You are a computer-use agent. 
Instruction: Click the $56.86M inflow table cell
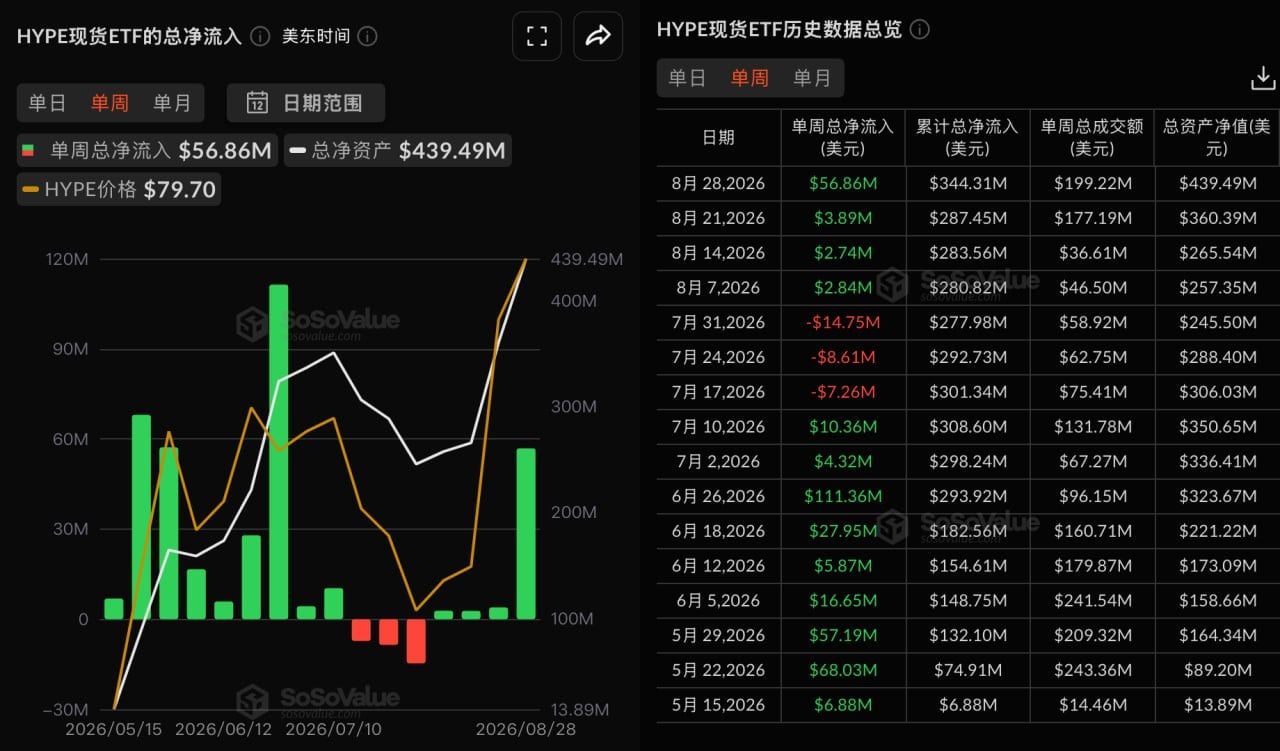[x=842, y=183]
